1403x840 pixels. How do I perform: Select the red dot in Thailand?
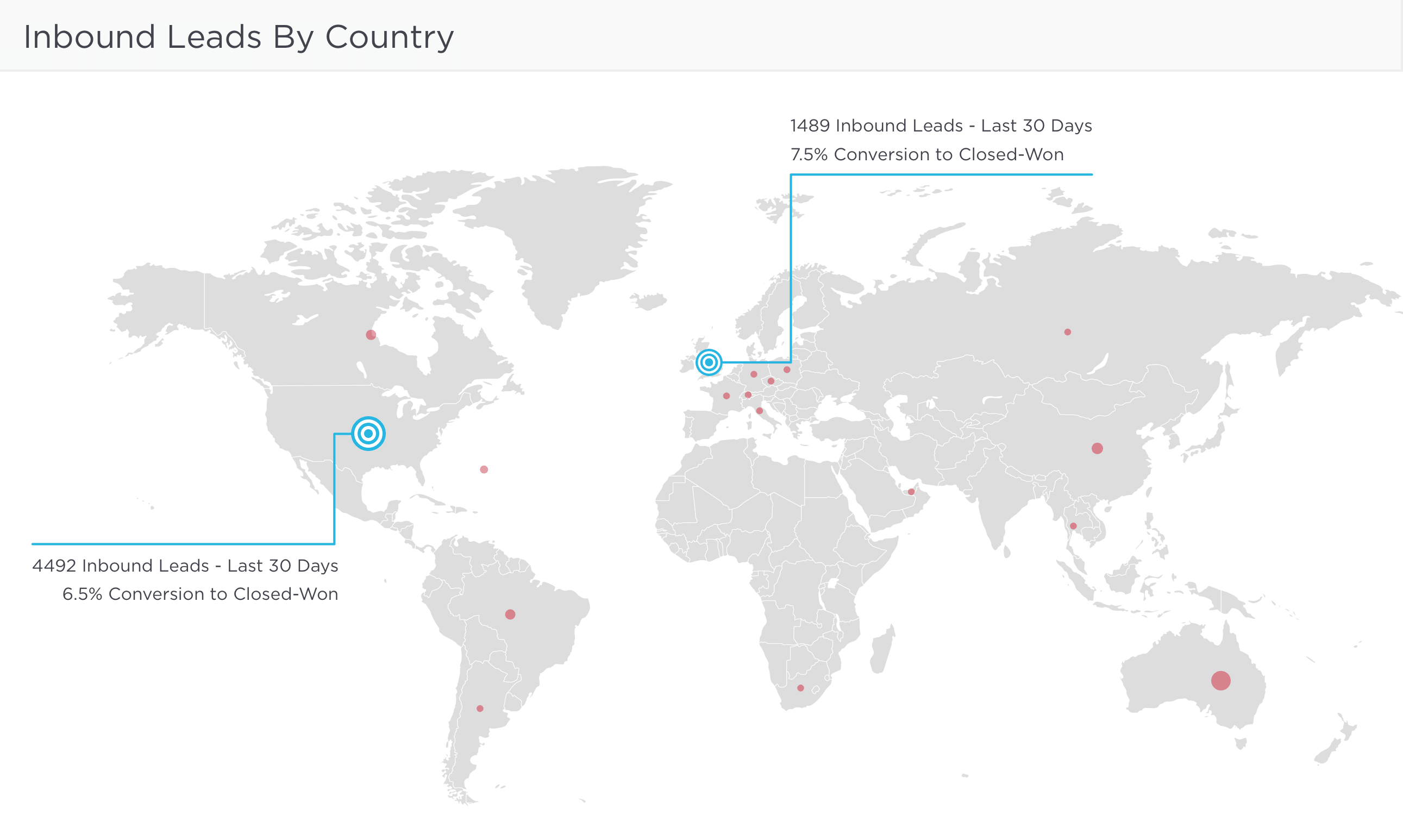coord(1073,526)
